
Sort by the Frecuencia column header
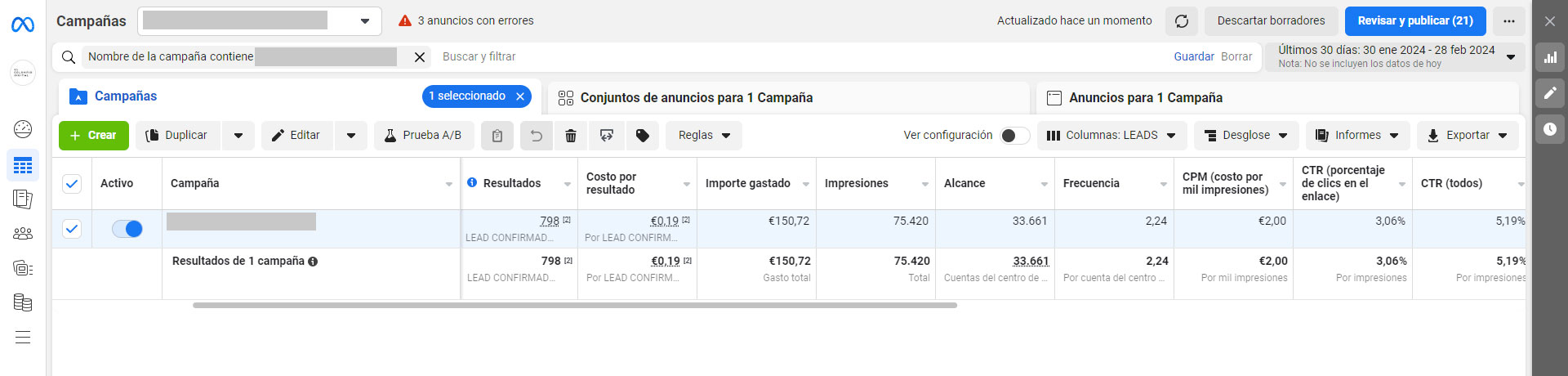[1091, 184]
